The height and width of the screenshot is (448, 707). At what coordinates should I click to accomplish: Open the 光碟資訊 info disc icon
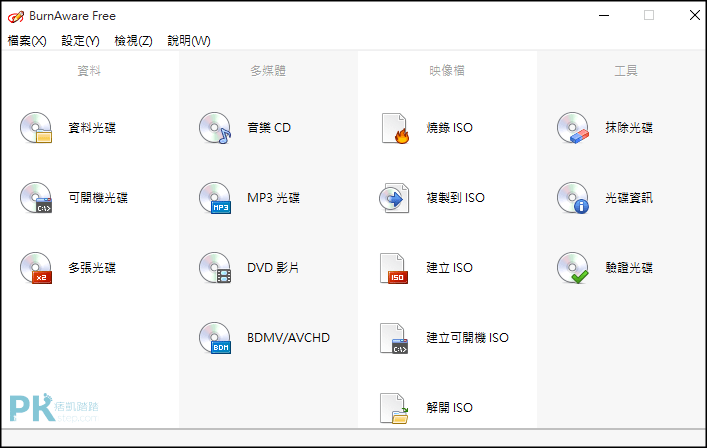coord(573,198)
